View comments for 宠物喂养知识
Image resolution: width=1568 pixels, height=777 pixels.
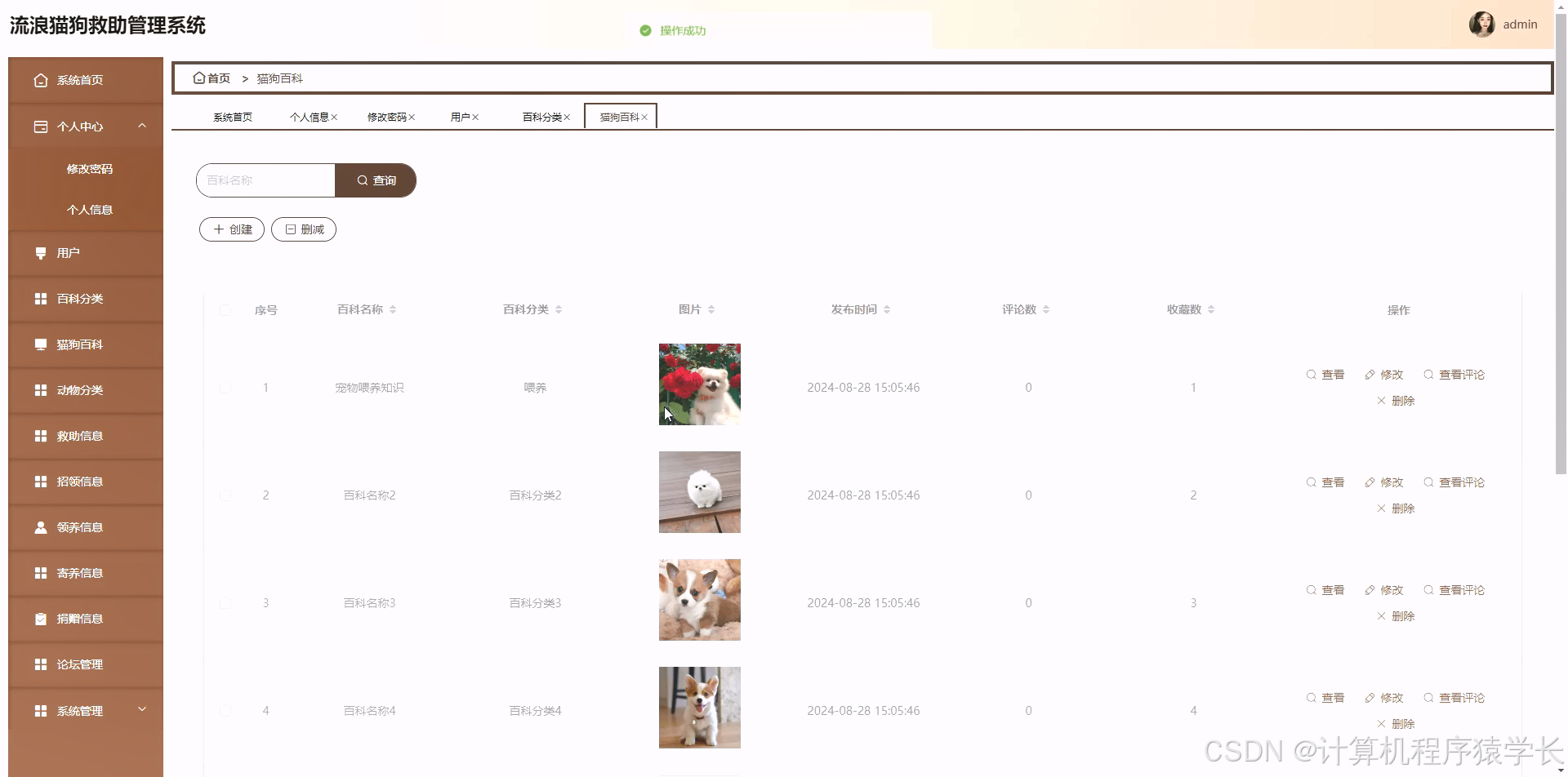pyautogui.click(x=1454, y=375)
